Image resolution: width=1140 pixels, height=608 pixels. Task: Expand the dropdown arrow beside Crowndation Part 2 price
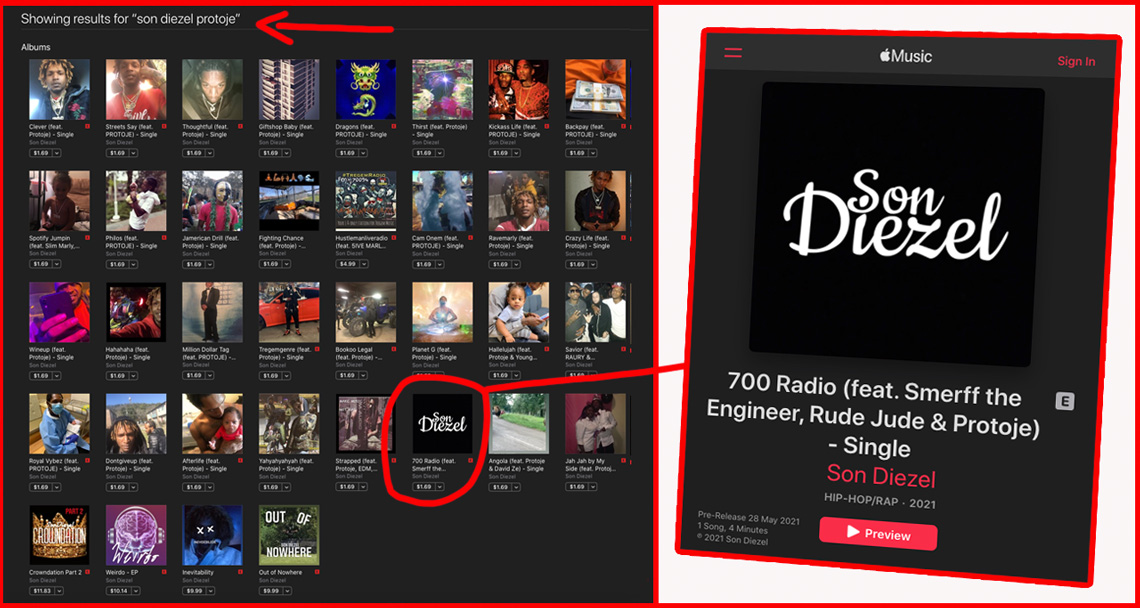61,591
